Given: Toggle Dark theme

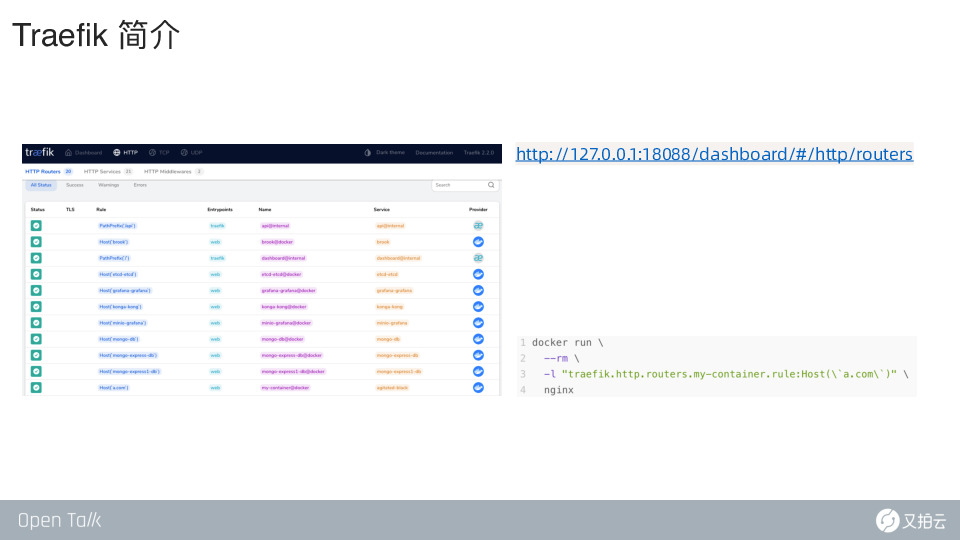Looking at the screenshot, I should click(384, 152).
